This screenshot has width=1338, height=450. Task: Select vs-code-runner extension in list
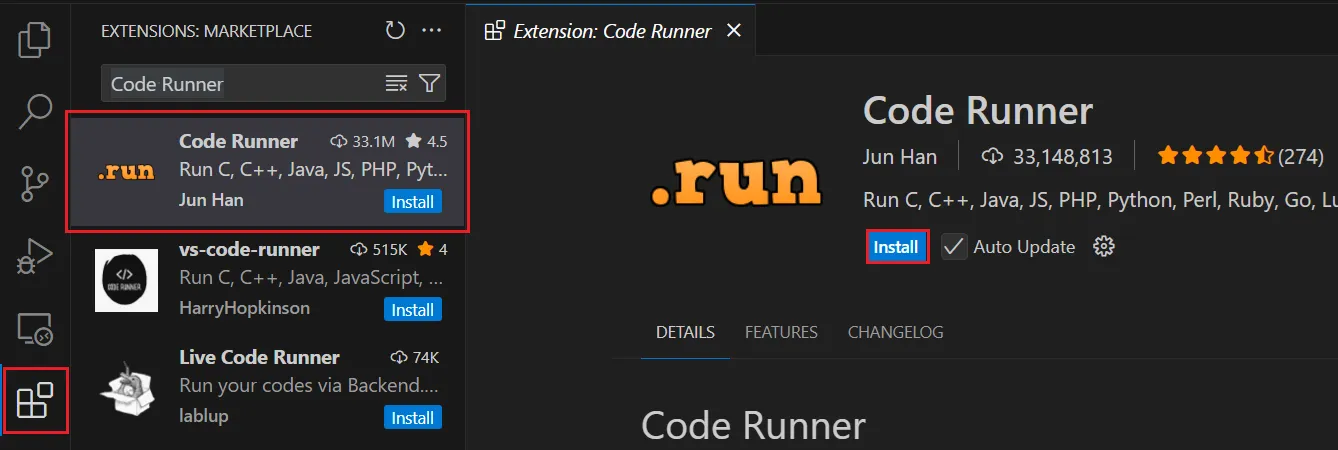click(x=267, y=280)
